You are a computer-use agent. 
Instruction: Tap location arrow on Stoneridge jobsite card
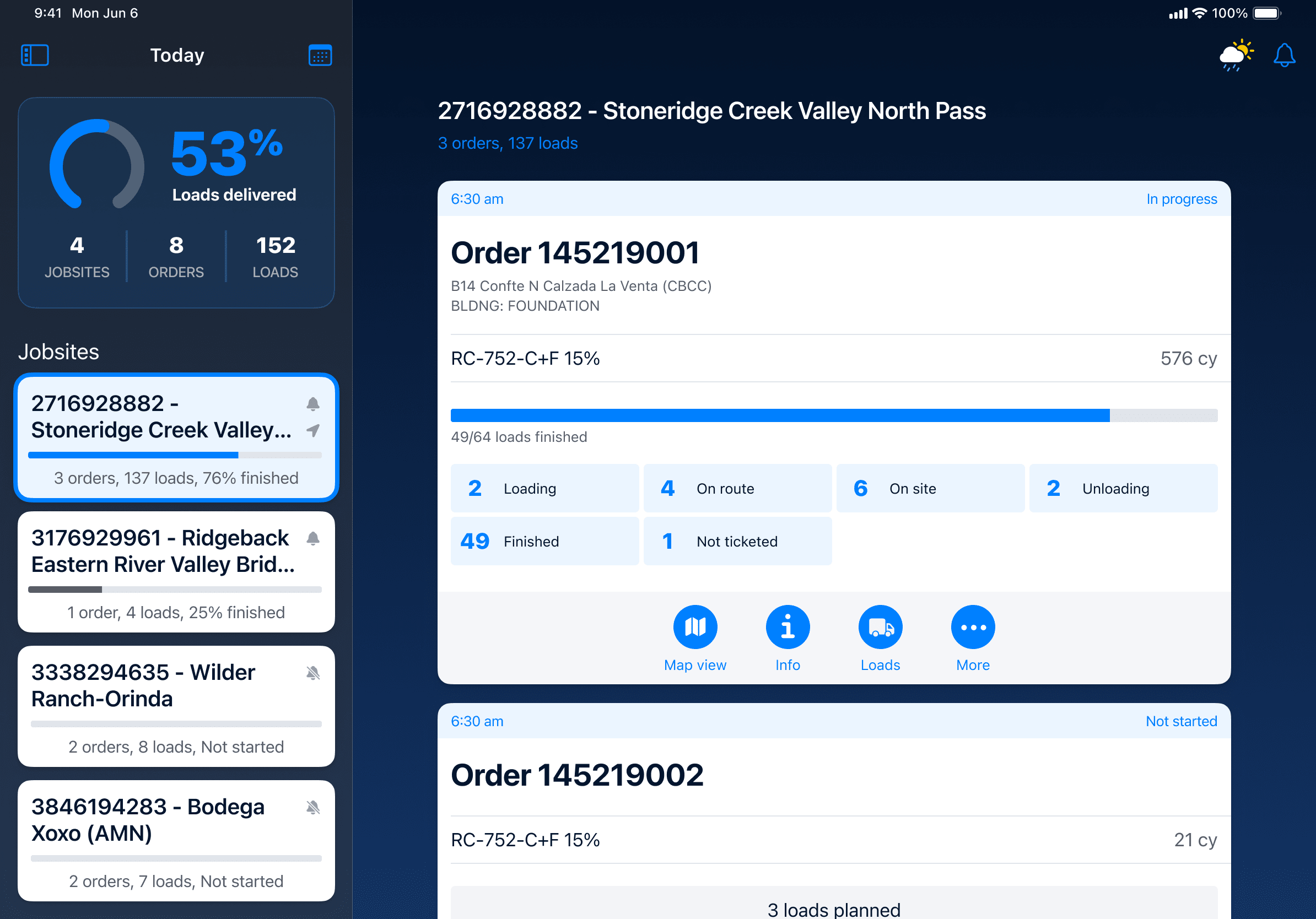pyautogui.click(x=313, y=430)
